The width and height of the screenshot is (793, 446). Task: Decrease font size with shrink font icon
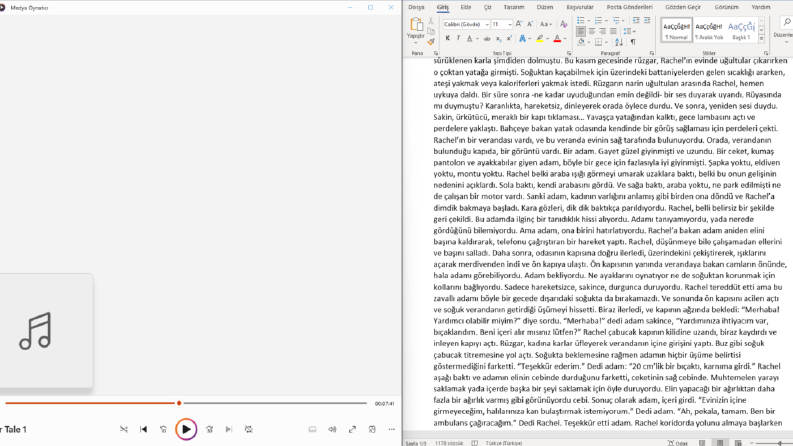[530, 24]
